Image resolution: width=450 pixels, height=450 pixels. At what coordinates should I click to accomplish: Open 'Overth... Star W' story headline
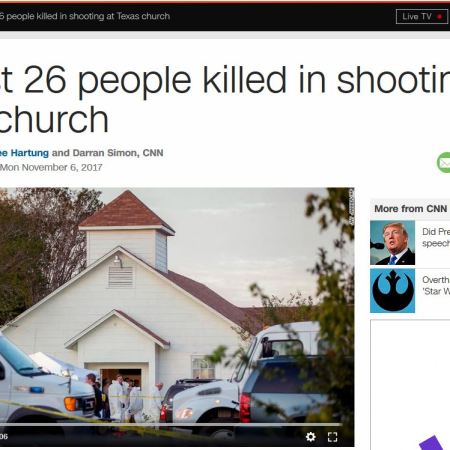(x=436, y=285)
